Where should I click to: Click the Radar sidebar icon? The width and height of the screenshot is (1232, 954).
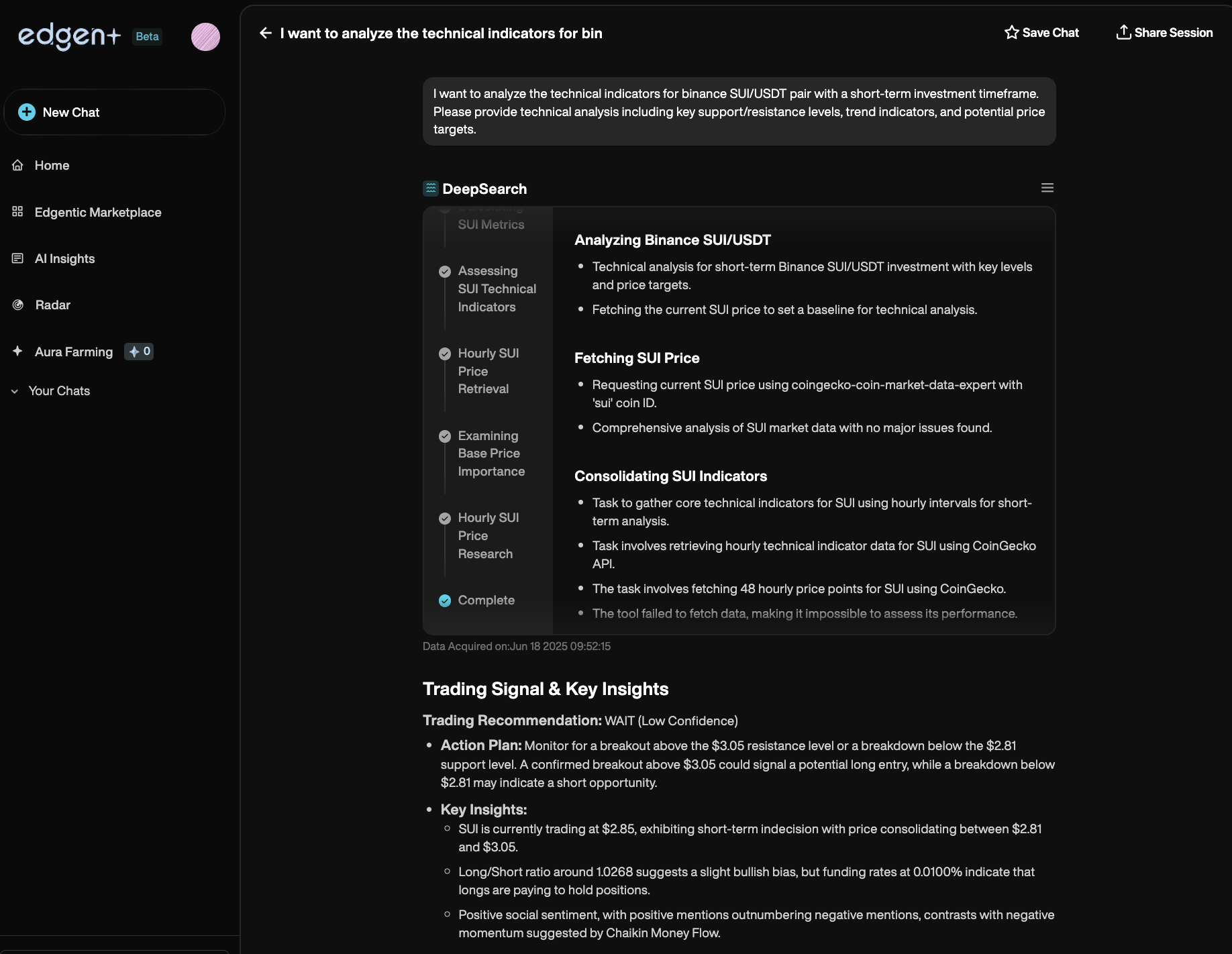18,305
